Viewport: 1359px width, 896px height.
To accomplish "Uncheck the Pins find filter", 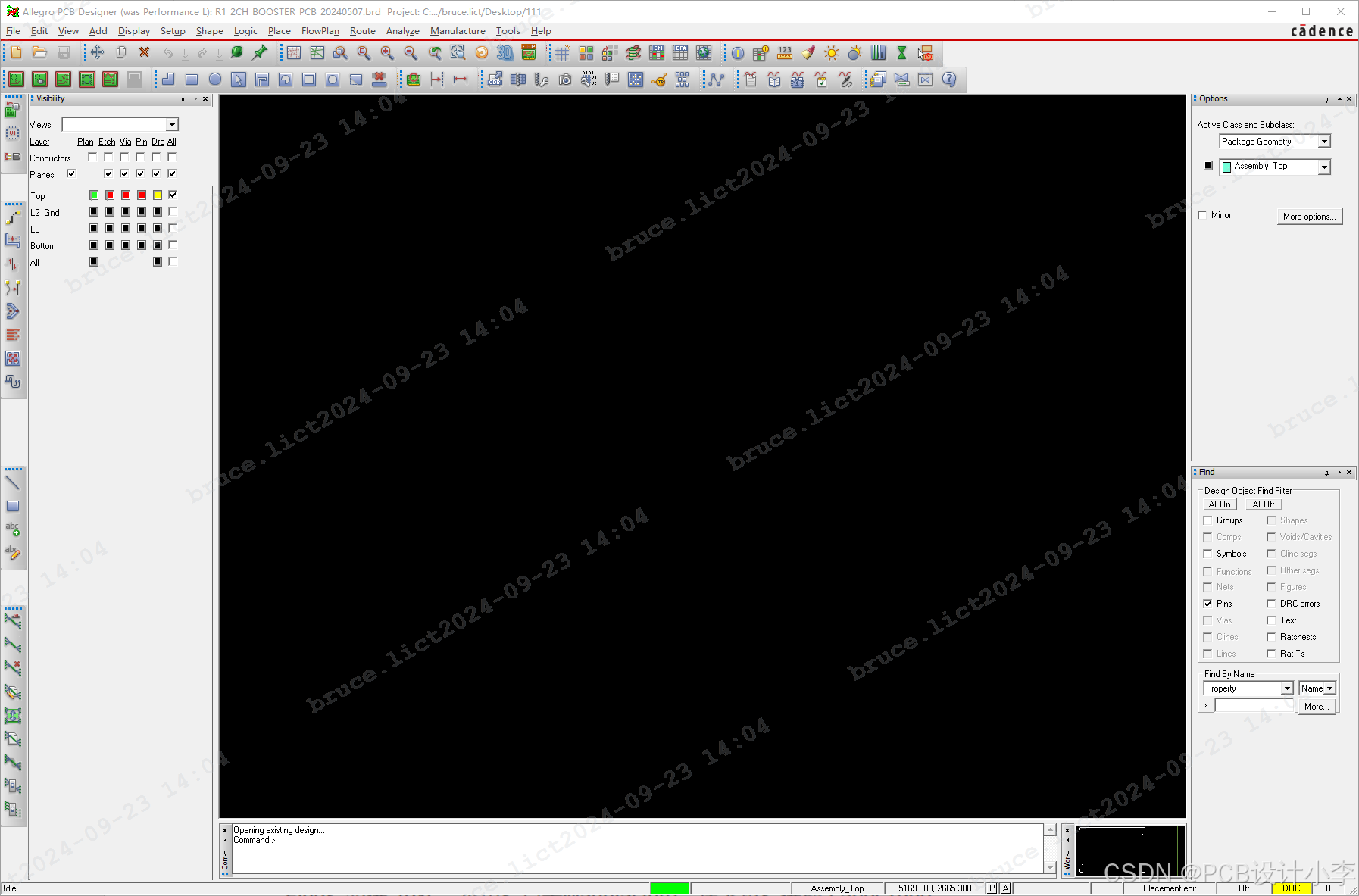I will (1207, 604).
